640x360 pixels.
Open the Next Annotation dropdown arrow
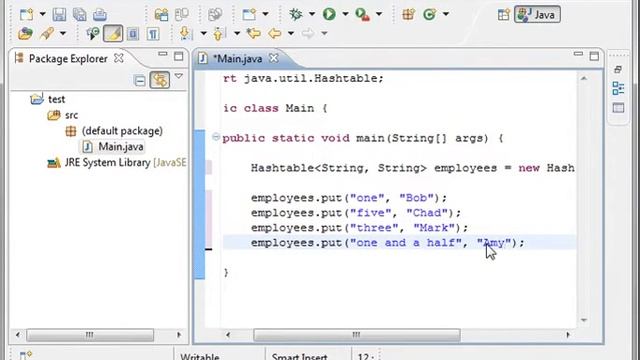(203, 33)
